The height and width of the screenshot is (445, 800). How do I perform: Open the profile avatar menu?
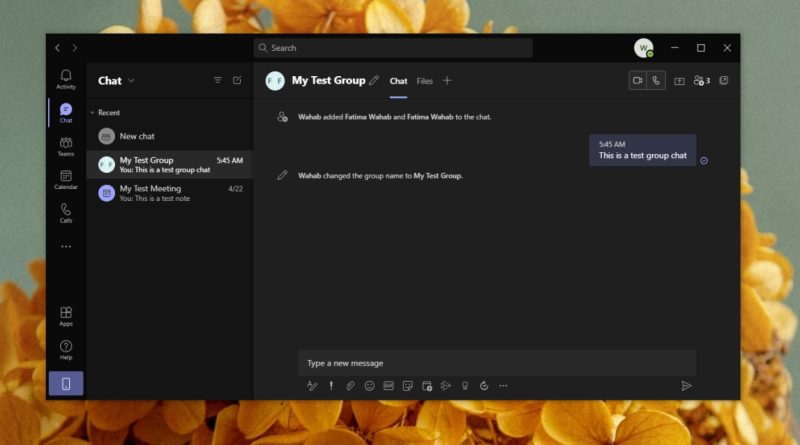(x=644, y=48)
